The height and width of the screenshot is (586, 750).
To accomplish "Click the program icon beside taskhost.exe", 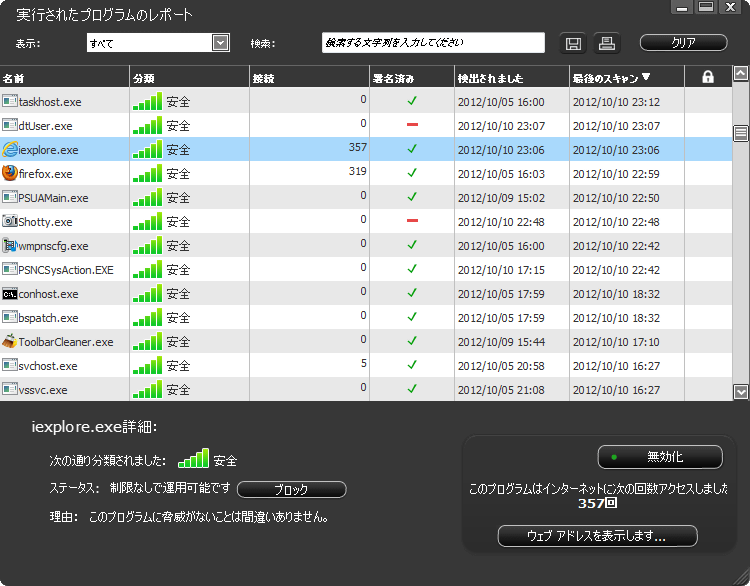I will 10,101.
